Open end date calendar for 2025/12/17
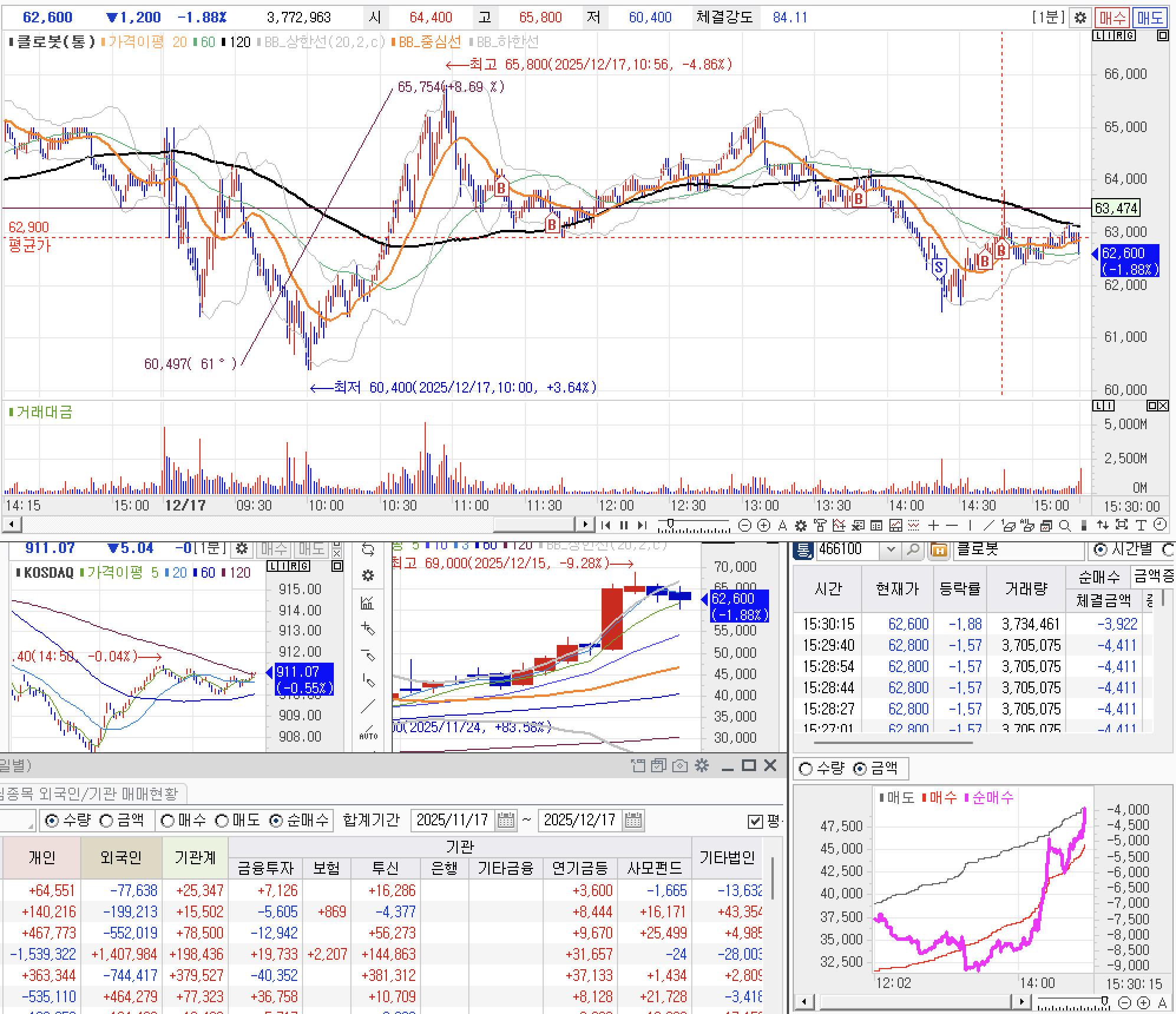Screen dimensions: 1176x1014 point(633,820)
